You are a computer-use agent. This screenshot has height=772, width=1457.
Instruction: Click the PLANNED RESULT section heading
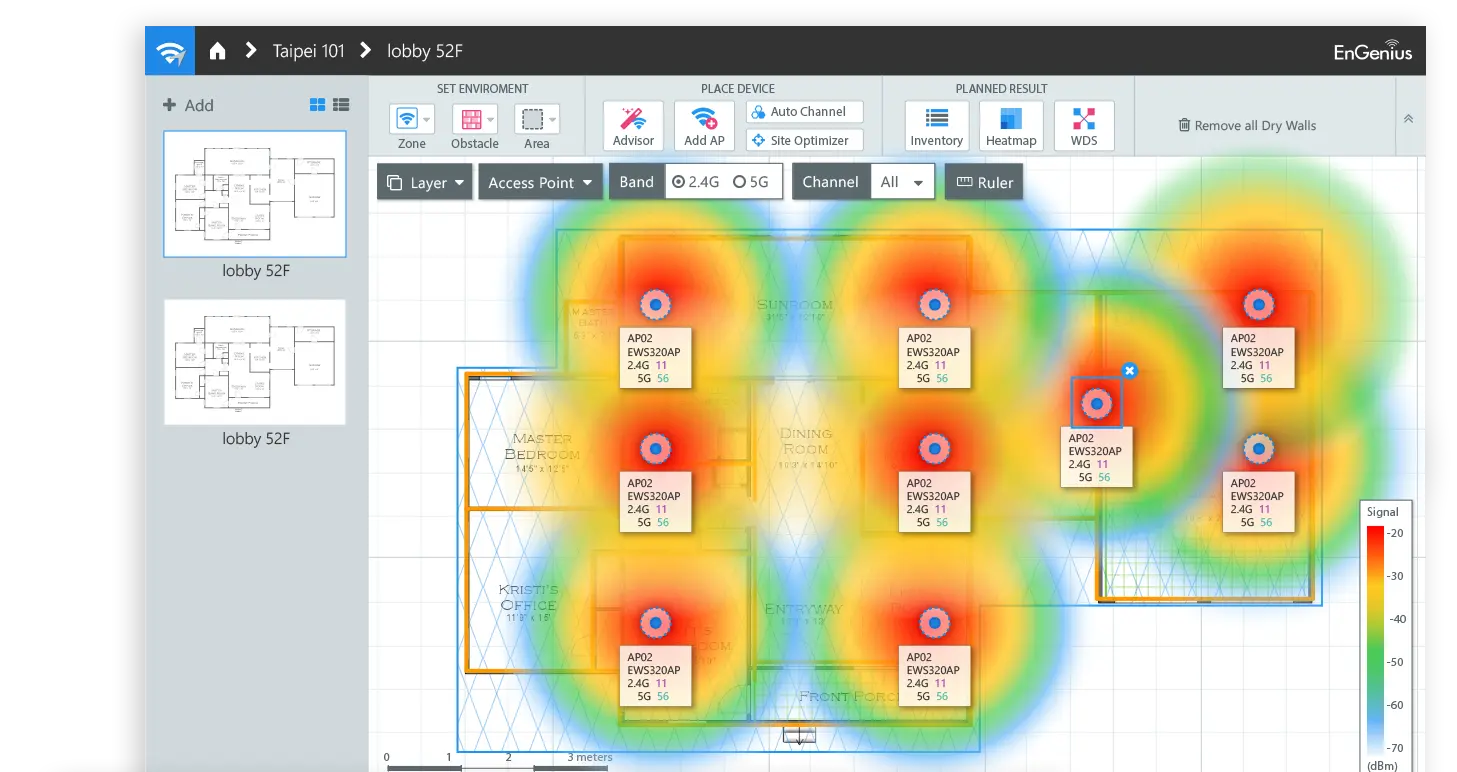click(x=1001, y=89)
